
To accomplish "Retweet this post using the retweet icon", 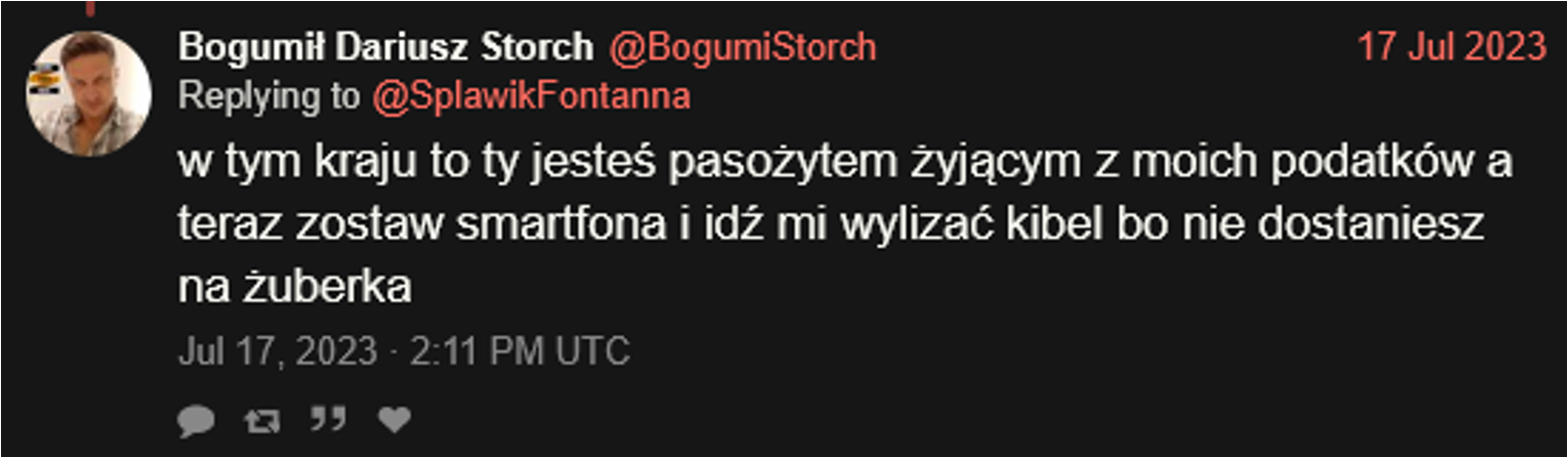I will click(x=262, y=420).
